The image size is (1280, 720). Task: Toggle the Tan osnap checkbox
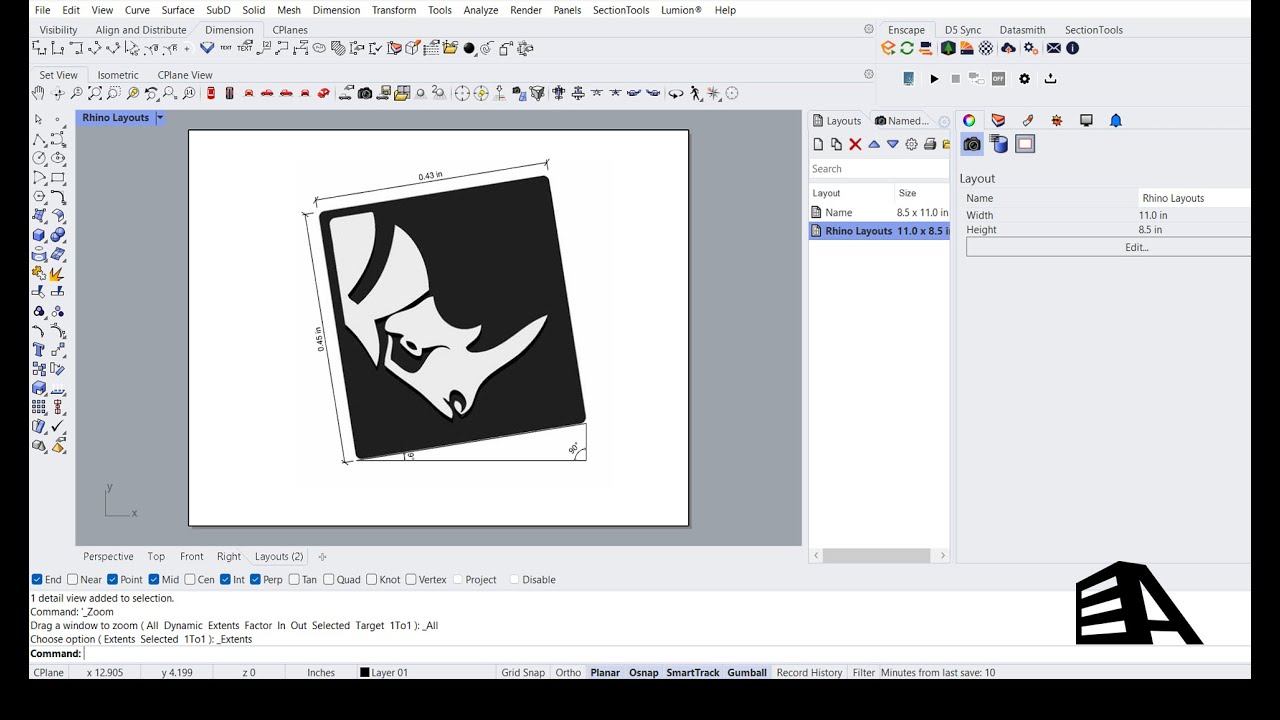point(294,580)
